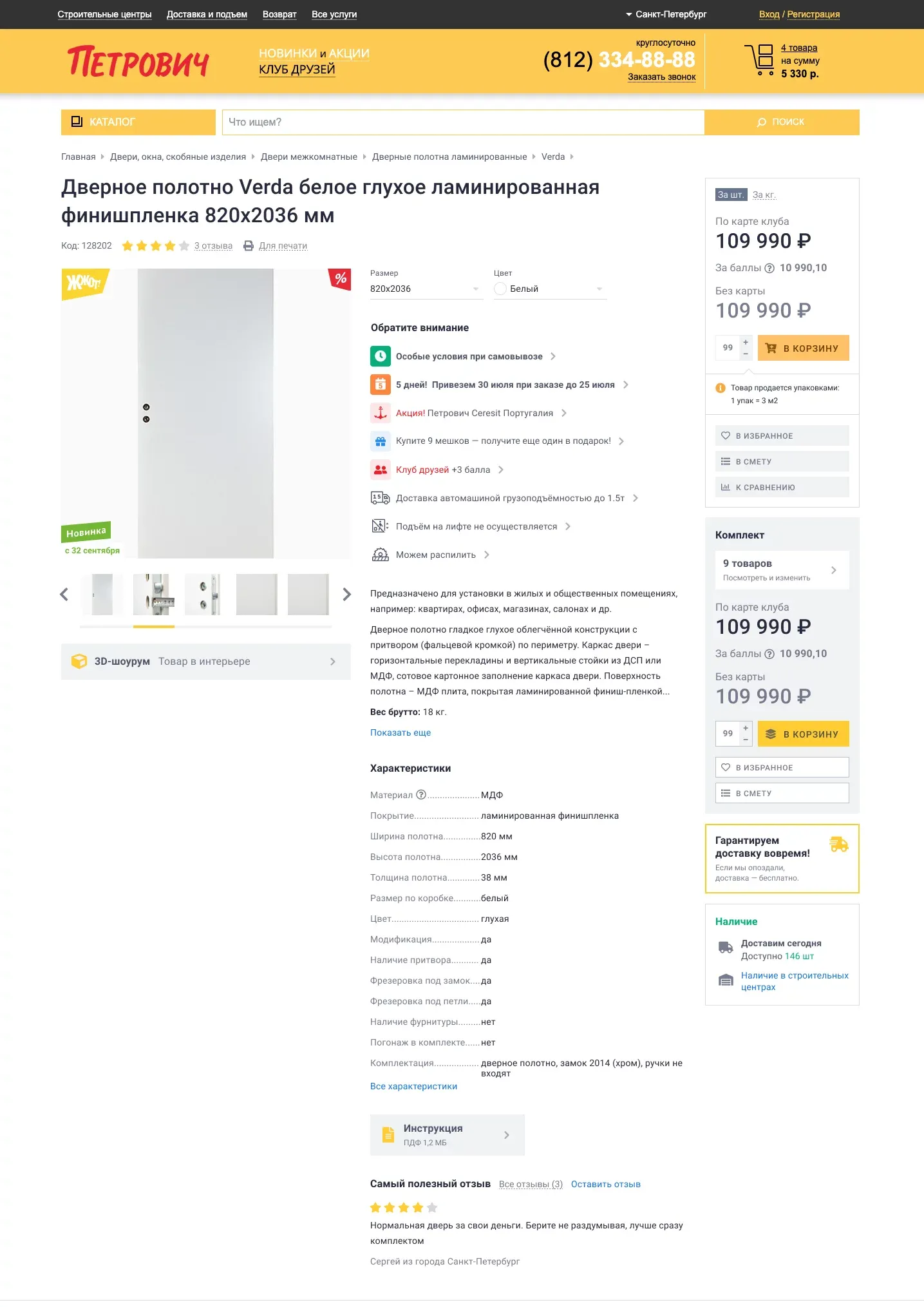Image resolution: width=924 pixels, height=1307 pixels.
Task: Click the 3D-шоурум cube icon
Action: point(79,662)
